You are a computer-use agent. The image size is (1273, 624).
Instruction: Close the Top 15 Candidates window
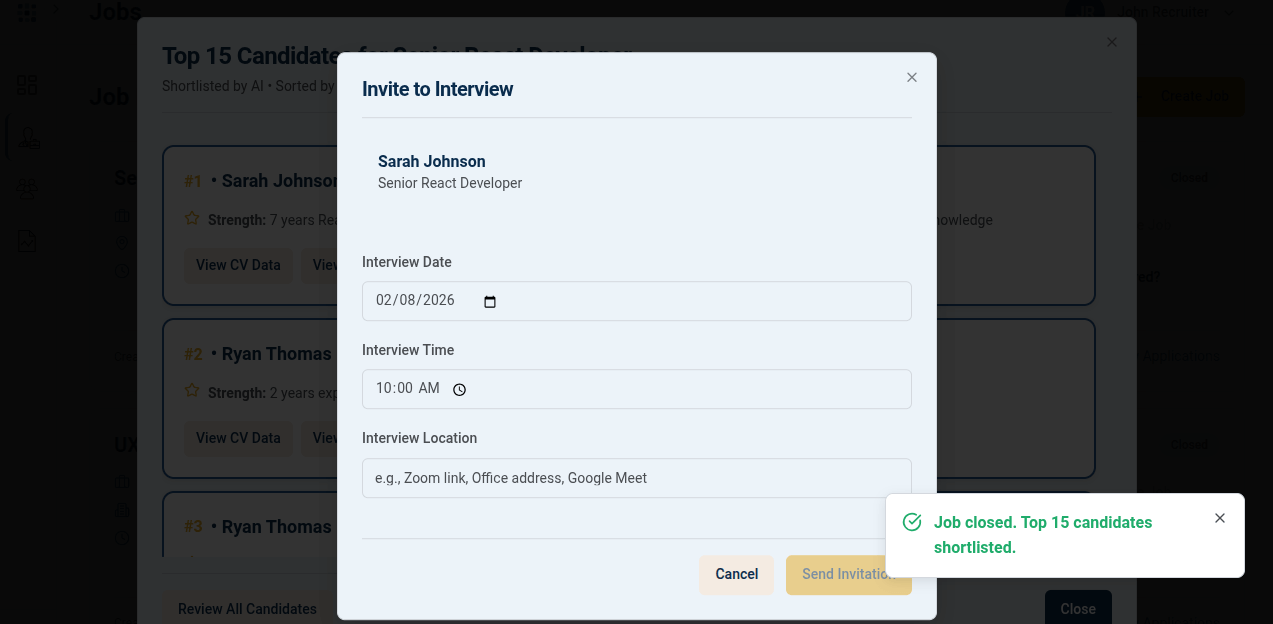coord(1112,42)
